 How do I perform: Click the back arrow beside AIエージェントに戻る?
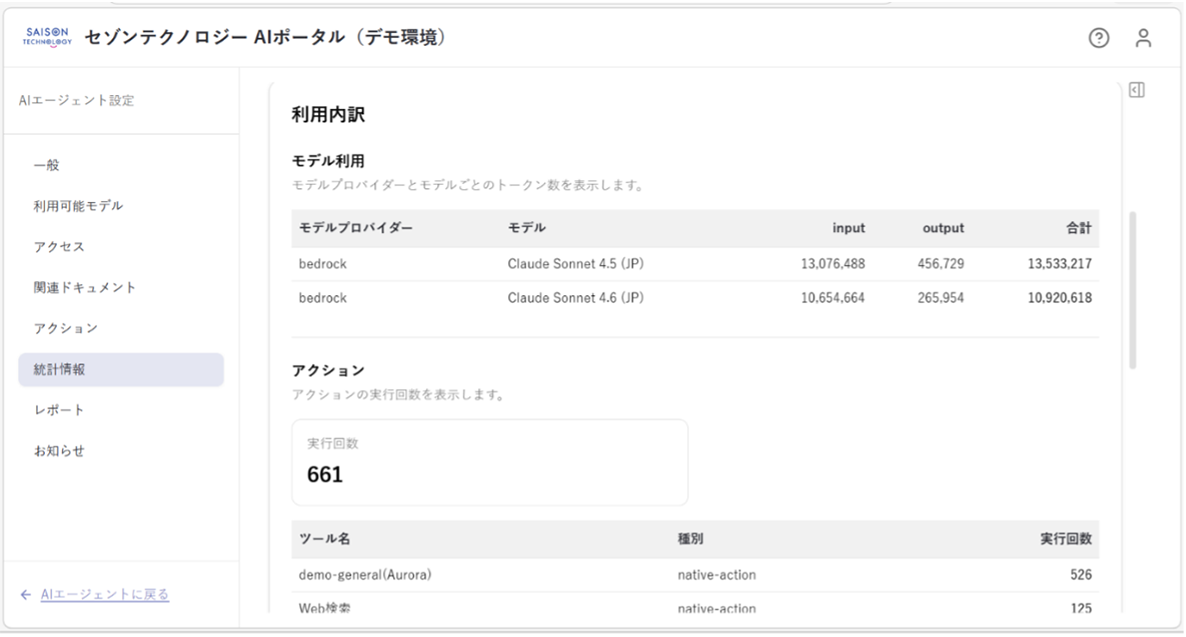(x=26, y=595)
